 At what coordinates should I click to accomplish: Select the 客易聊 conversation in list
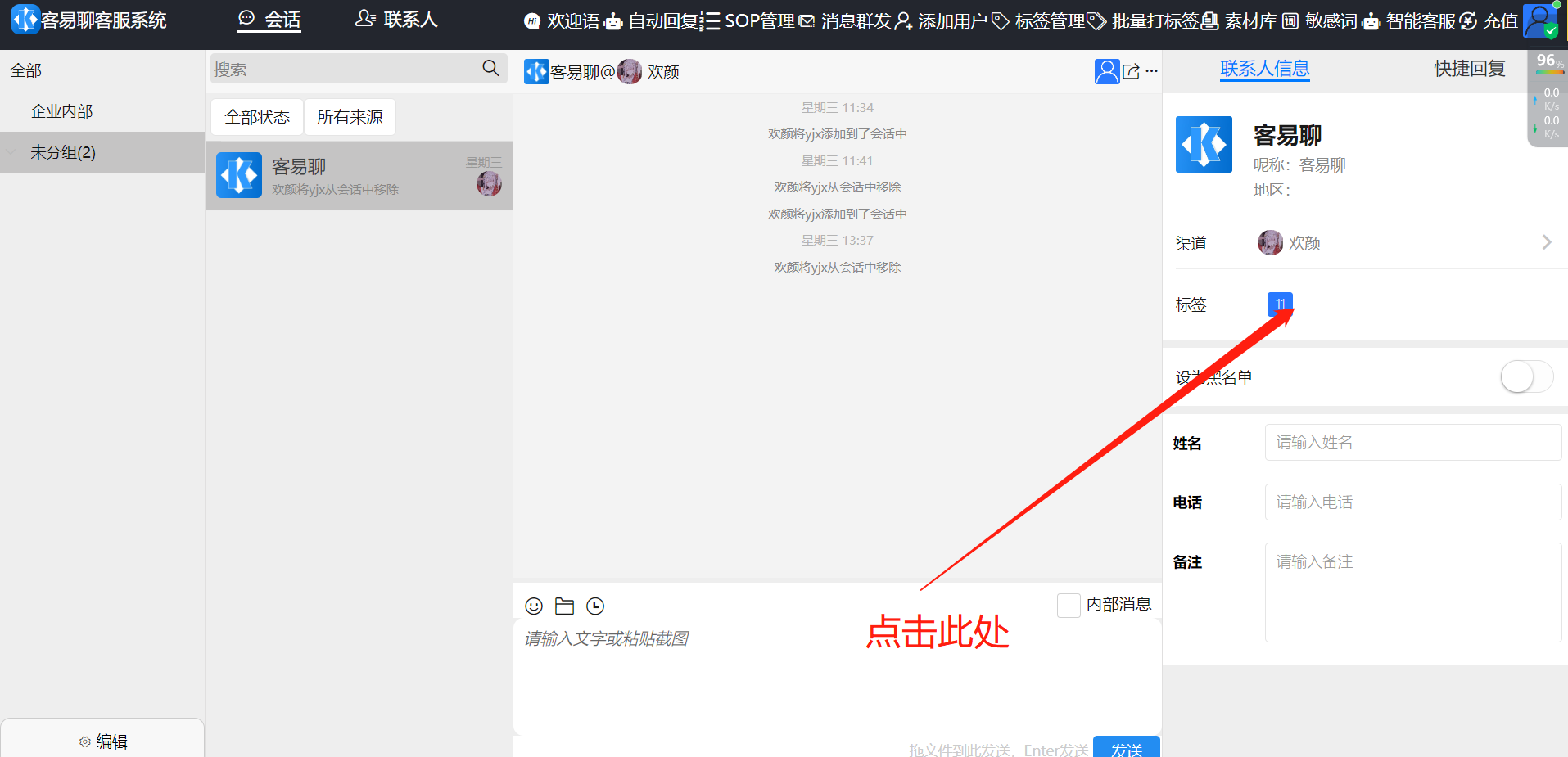359,175
